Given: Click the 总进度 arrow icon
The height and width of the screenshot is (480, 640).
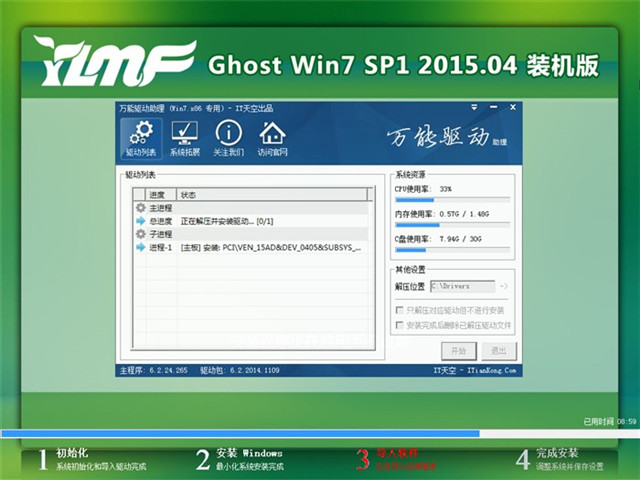Looking at the screenshot, I should pyautogui.click(x=140, y=221).
